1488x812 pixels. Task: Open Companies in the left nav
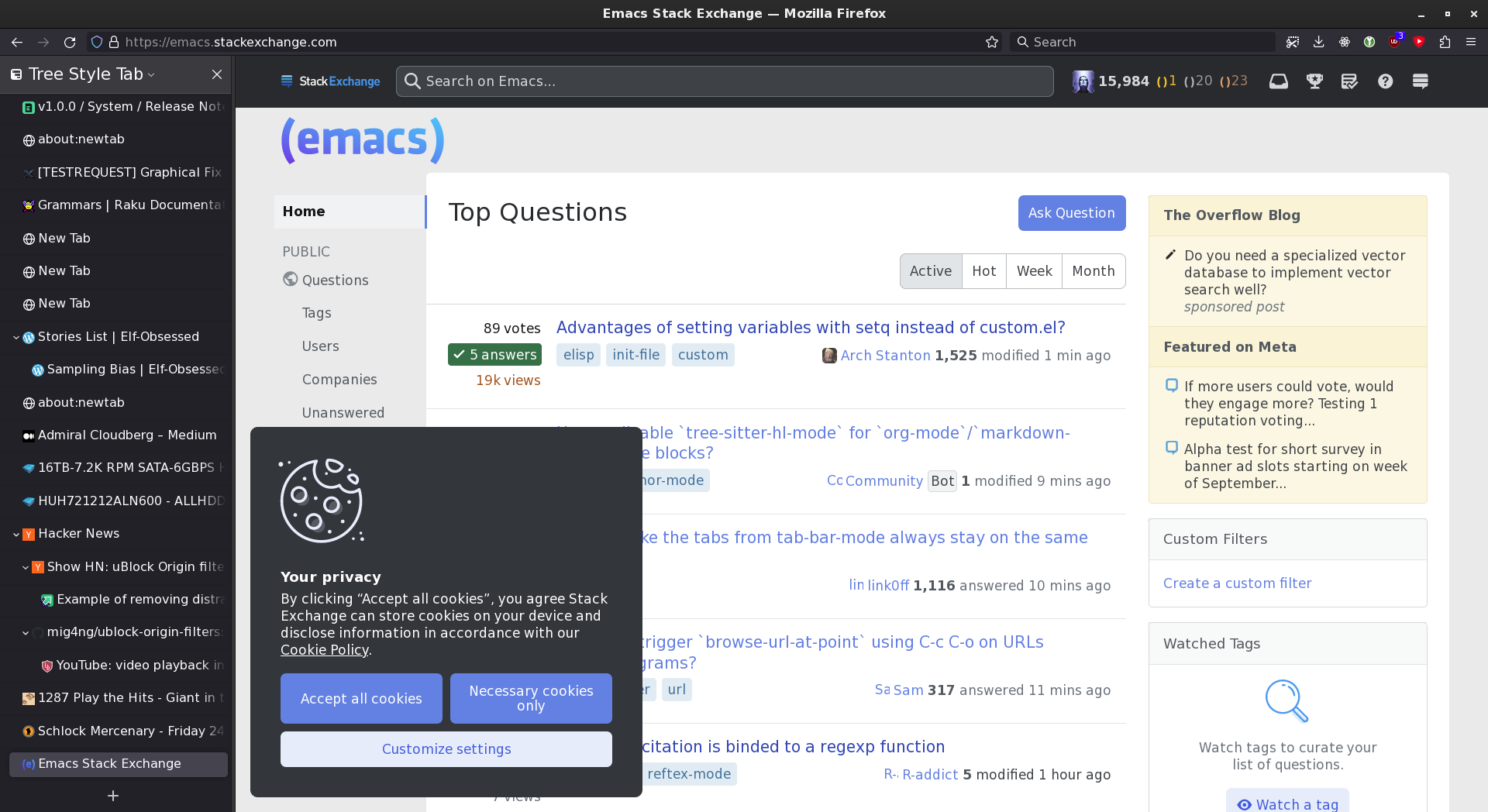[x=339, y=380]
